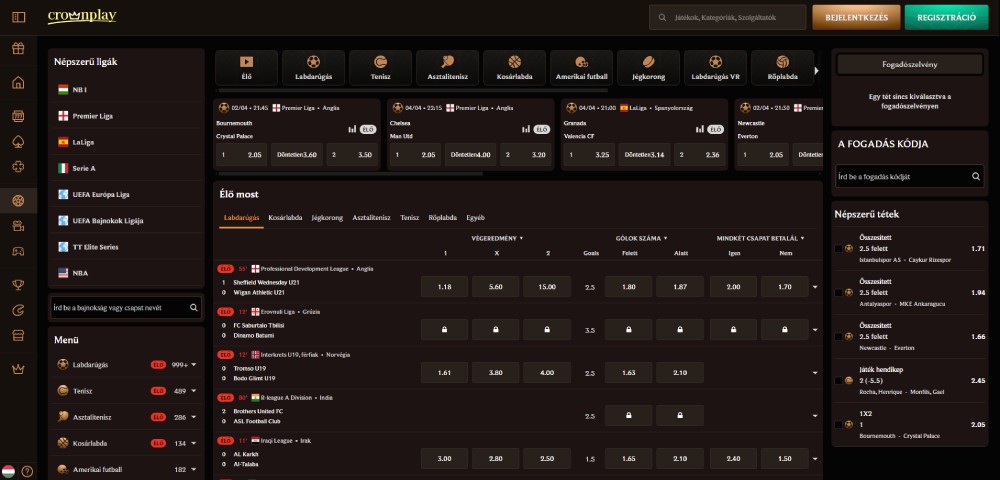Check the Istanbulspor AS popular bet checkbox
1000x480 pixels.
pos(837,248)
